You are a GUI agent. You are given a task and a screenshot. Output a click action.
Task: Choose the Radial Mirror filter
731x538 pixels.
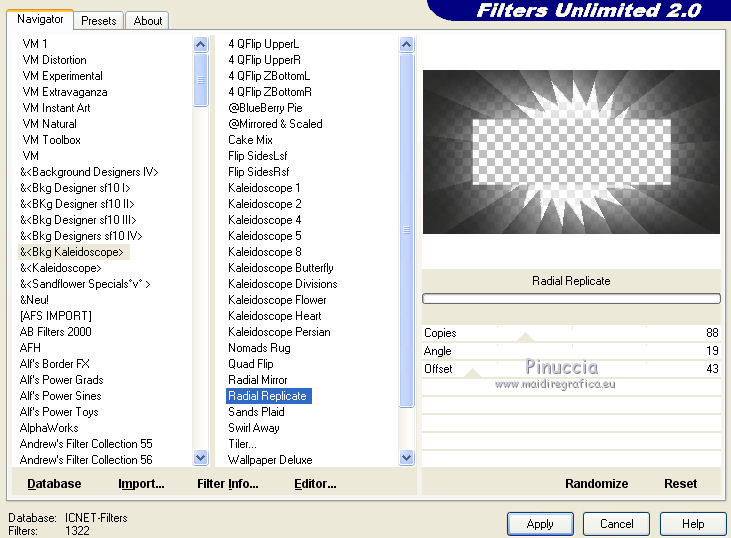(258, 379)
